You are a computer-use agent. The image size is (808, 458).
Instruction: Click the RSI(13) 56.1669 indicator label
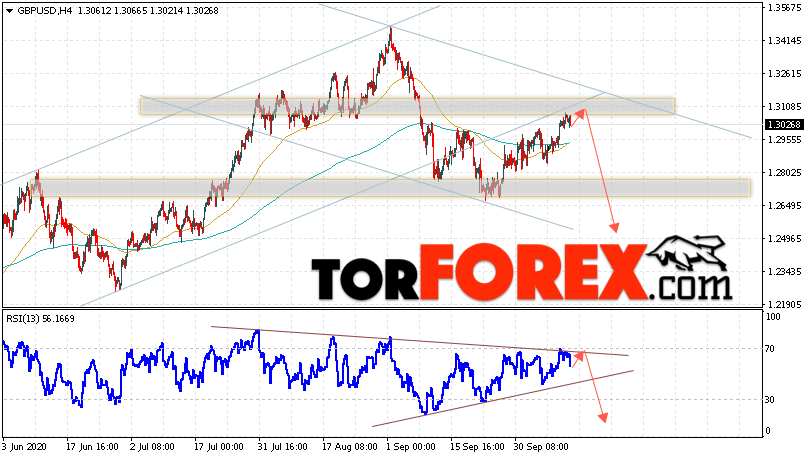pyautogui.click(x=40, y=319)
